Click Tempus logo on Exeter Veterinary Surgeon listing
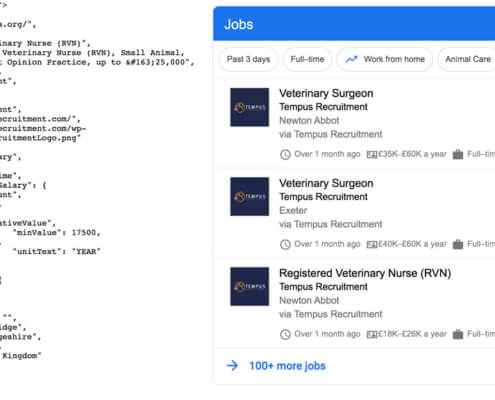Screen dimensions: 495x400 pyautogui.click(x=250, y=197)
